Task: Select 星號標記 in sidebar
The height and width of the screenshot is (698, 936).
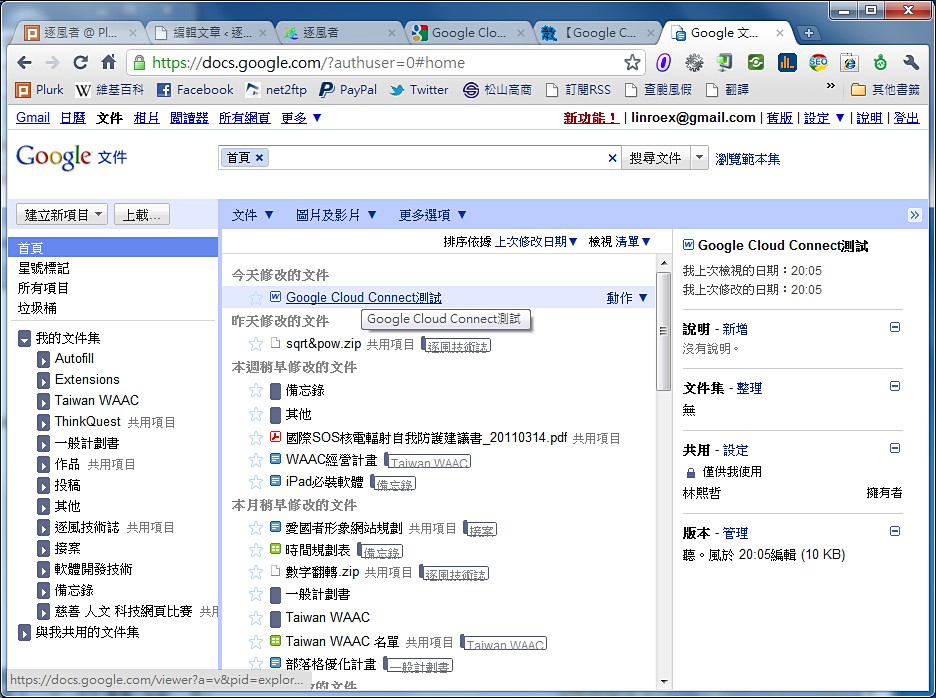Action: click(x=44, y=268)
